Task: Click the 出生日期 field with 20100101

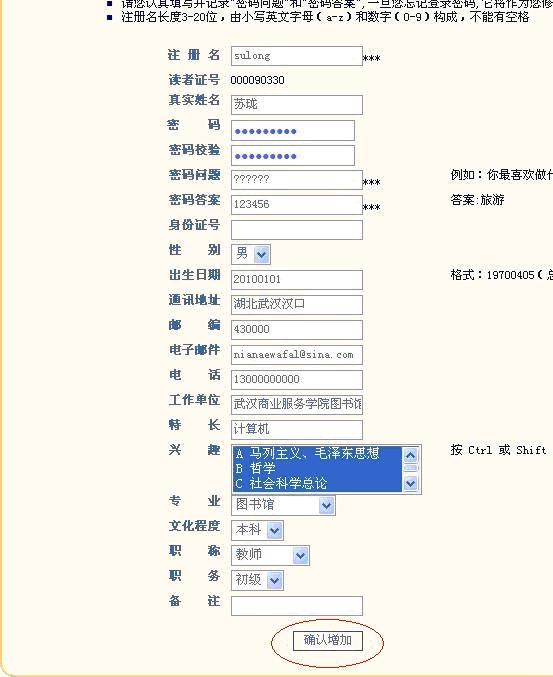Action: click(297, 280)
